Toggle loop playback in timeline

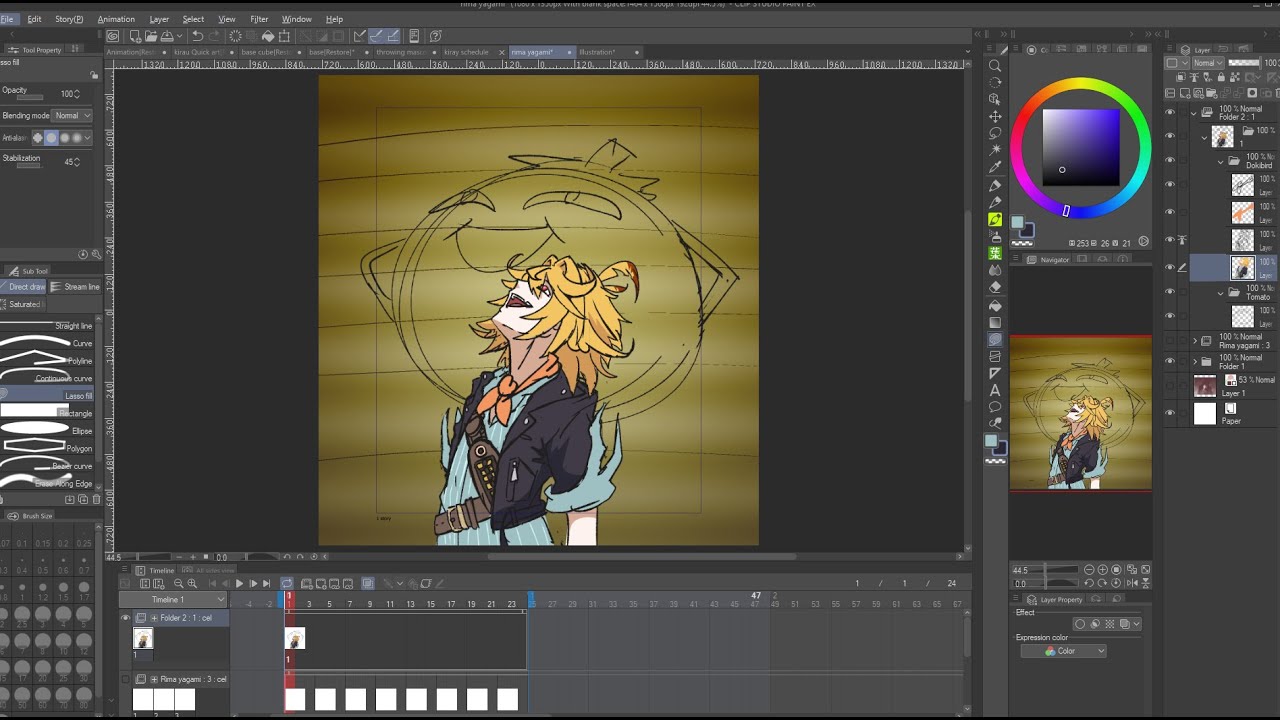(x=287, y=584)
